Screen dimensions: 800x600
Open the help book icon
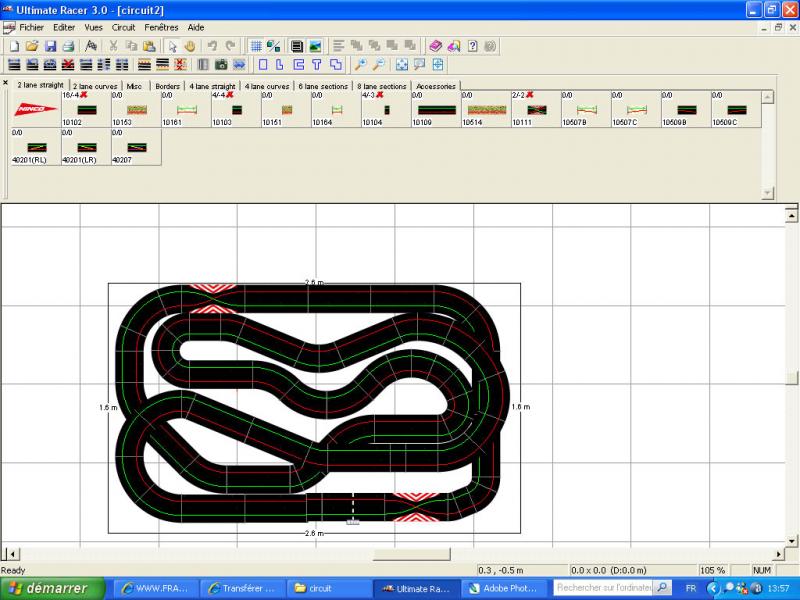tap(435, 46)
